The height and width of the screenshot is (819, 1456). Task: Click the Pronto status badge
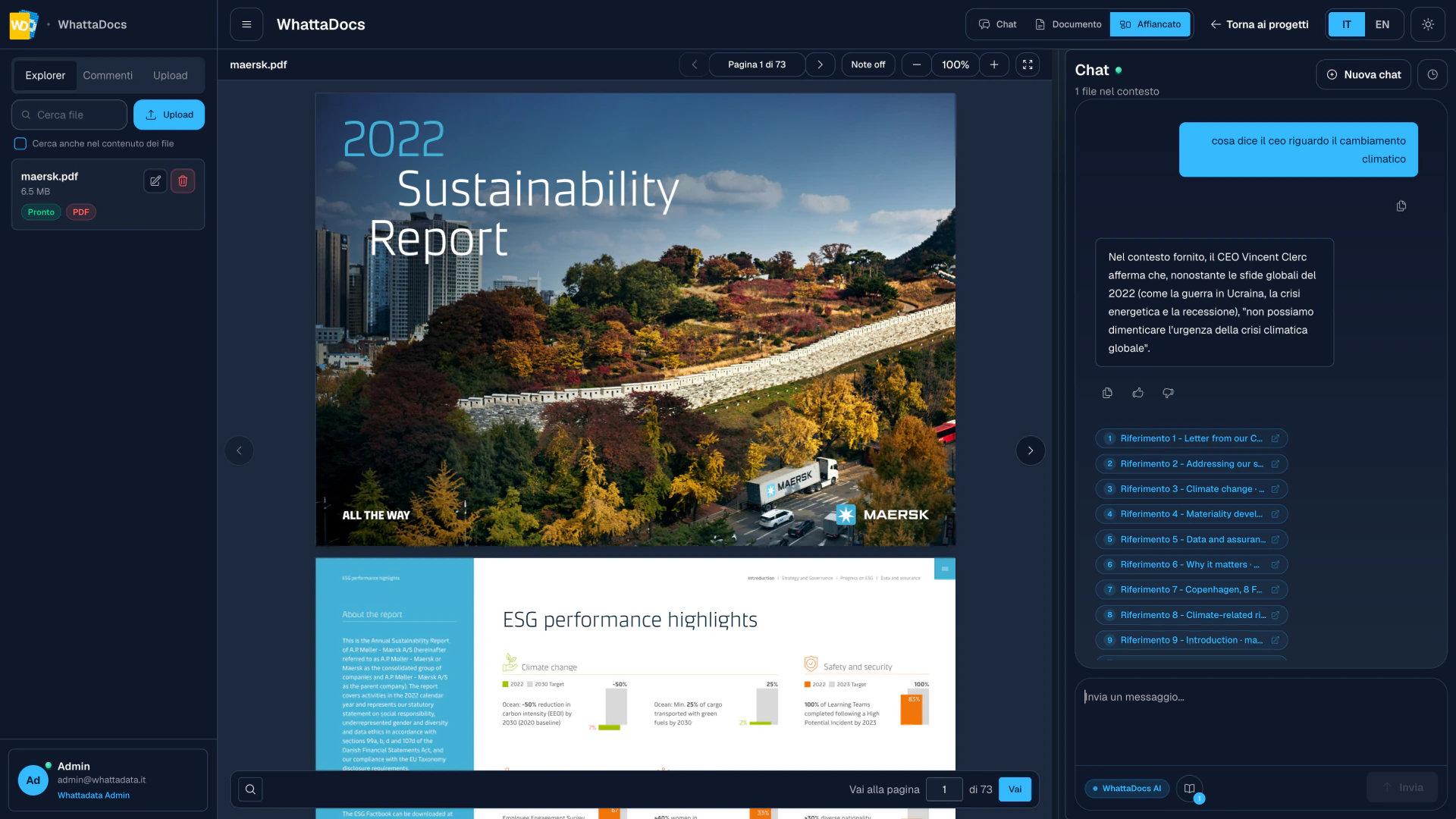tap(41, 212)
